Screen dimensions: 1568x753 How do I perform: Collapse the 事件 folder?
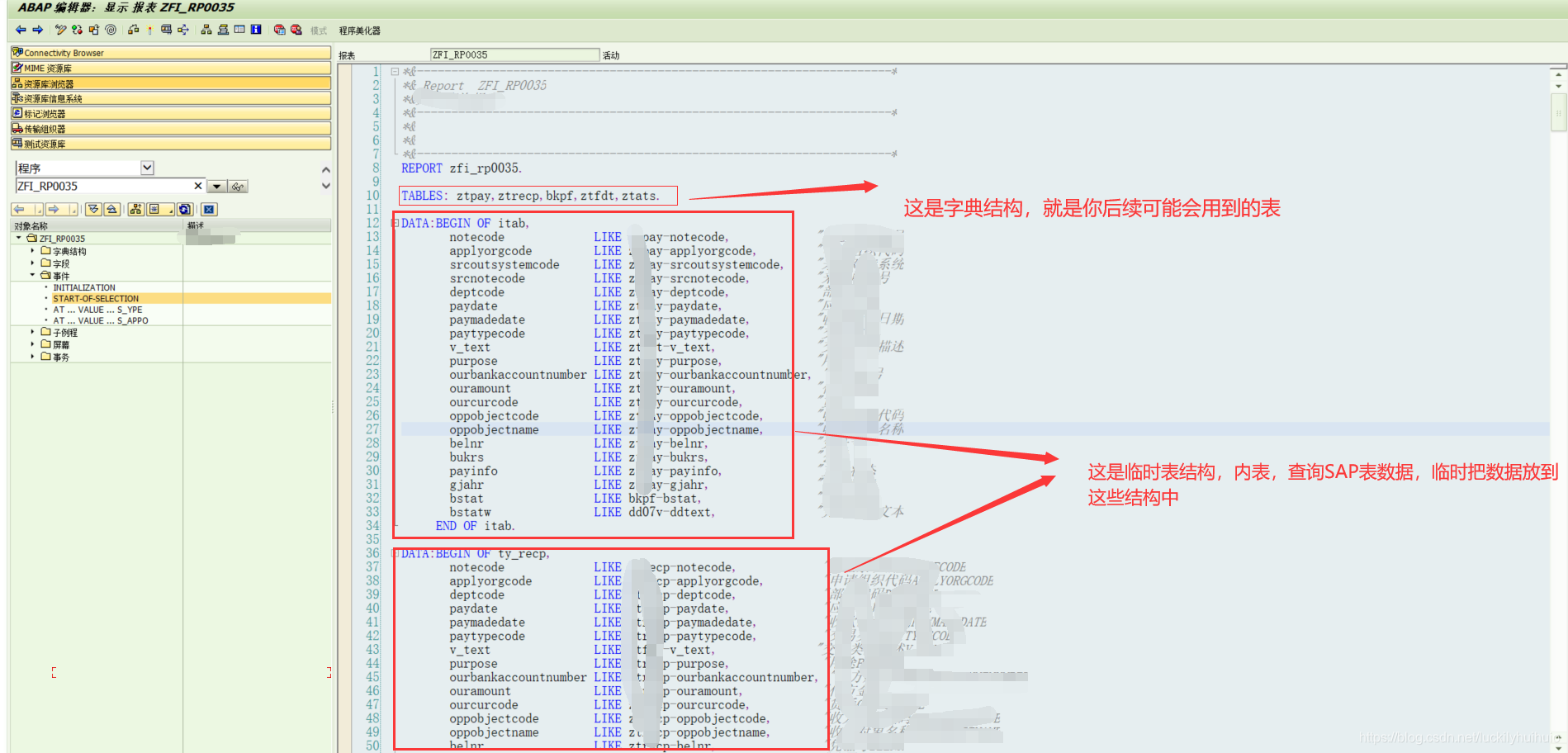pyautogui.click(x=33, y=275)
